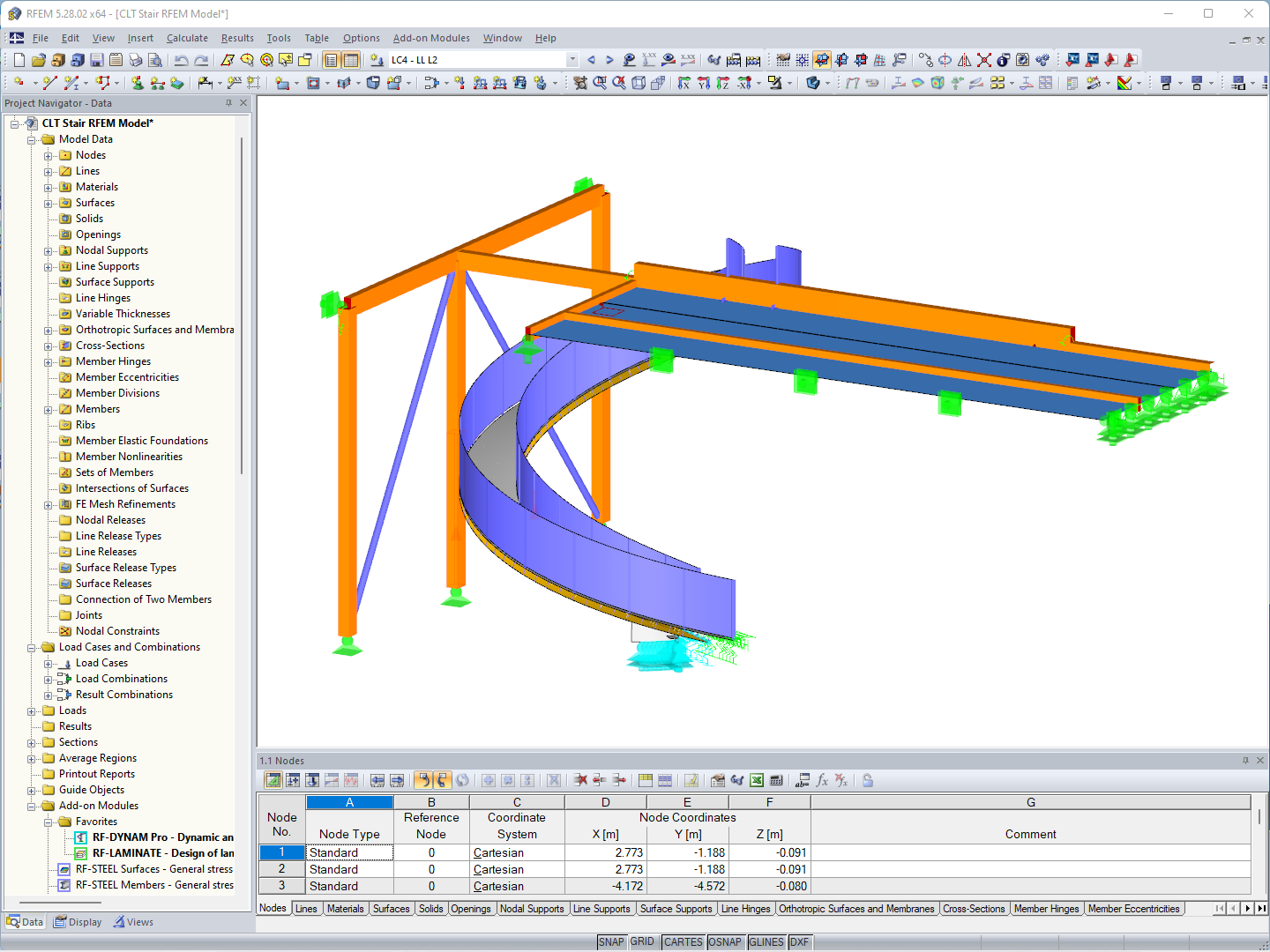Open the Results menu
This screenshot has height=952, width=1270.
click(237, 38)
